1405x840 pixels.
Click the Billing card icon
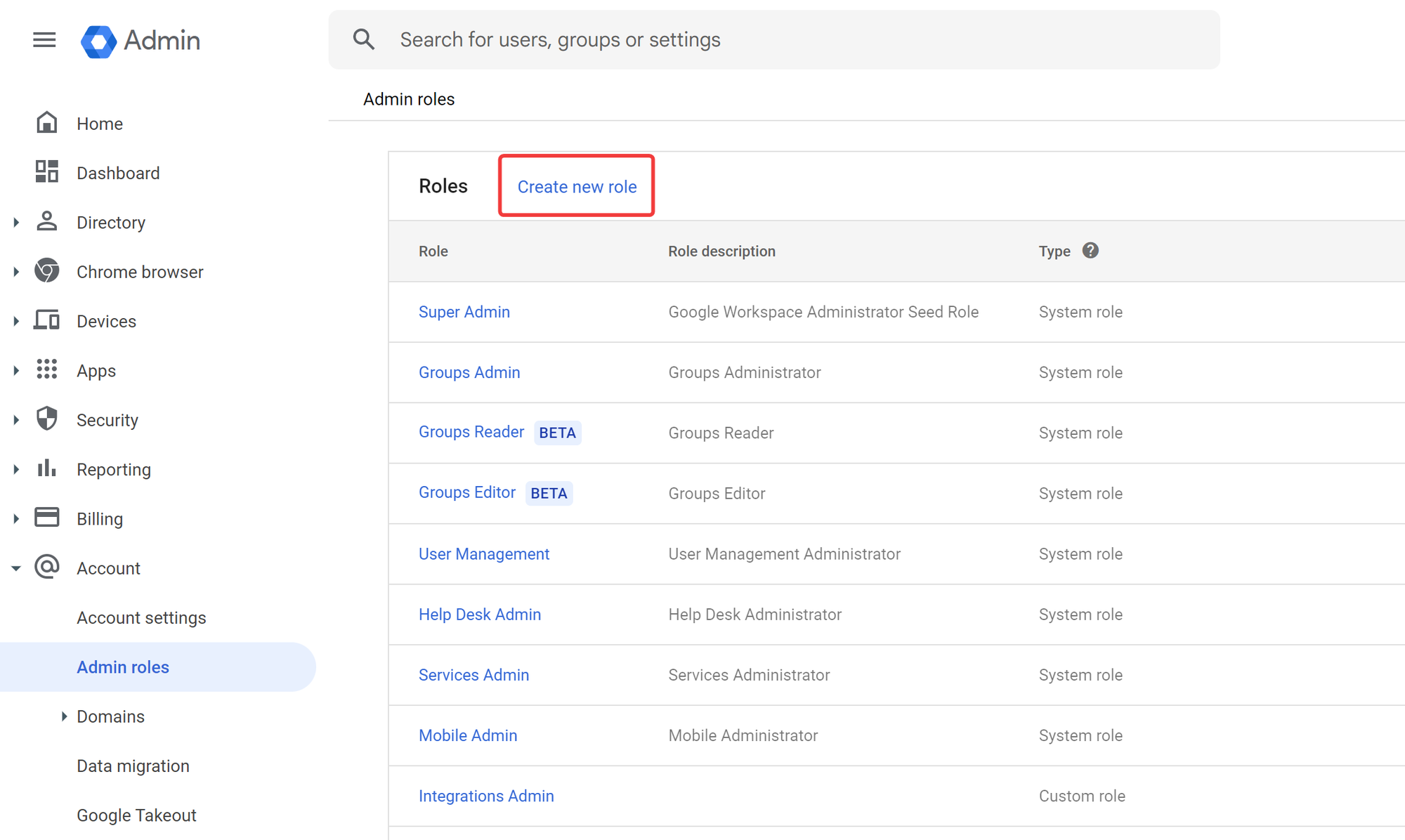click(x=46, y=518)
